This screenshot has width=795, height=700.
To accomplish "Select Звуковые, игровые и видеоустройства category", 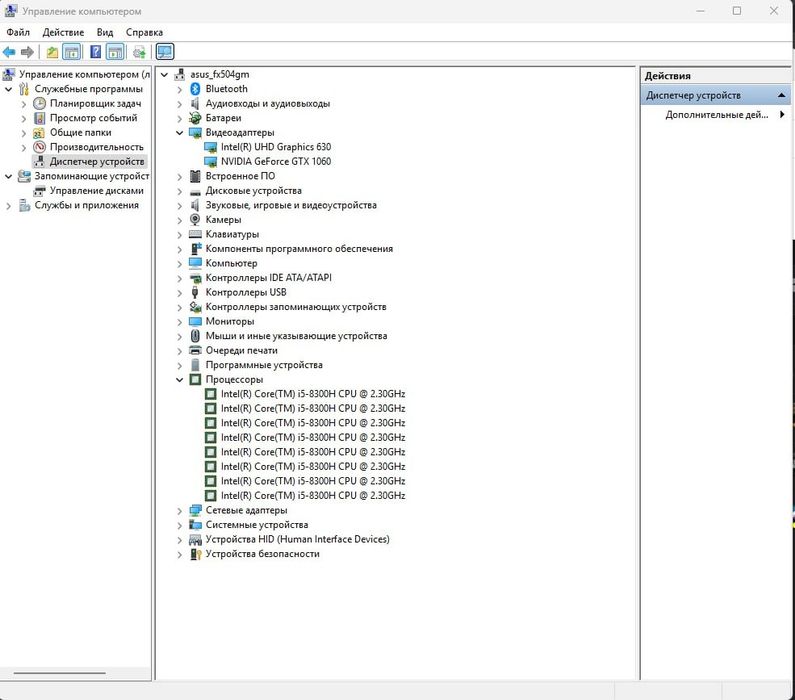I will 291,205.
